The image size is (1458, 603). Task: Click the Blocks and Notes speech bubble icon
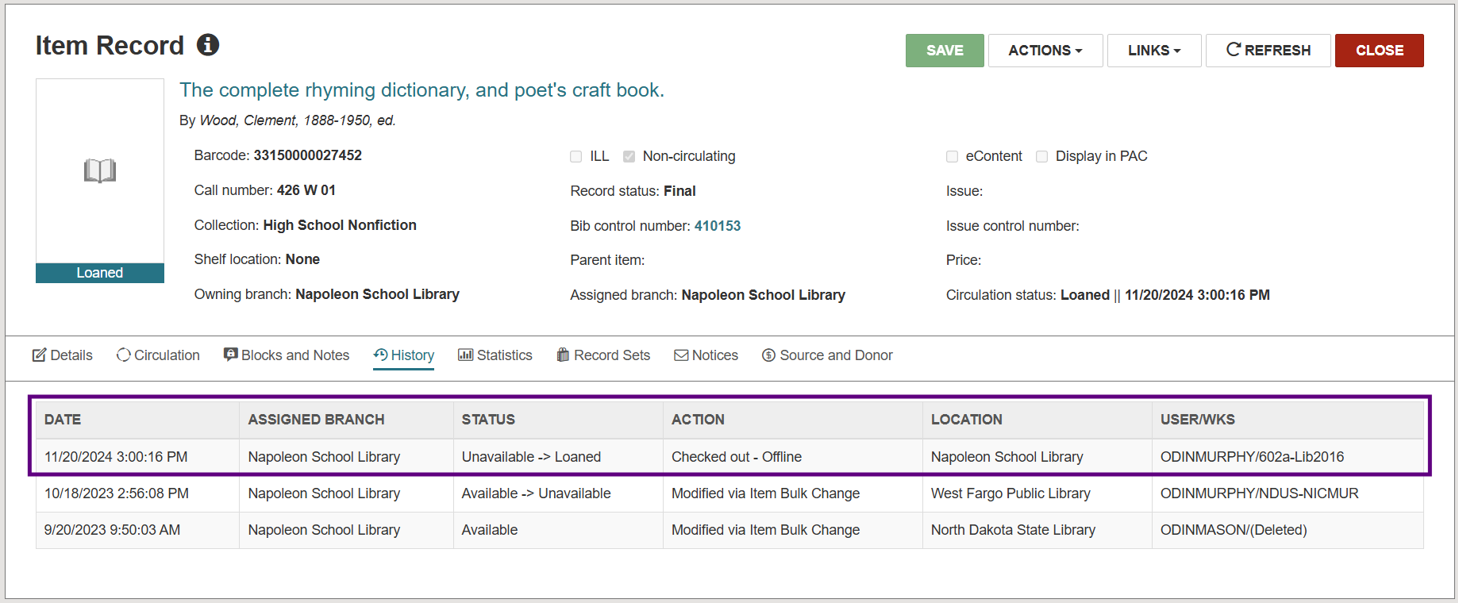[x=230, y=354]
